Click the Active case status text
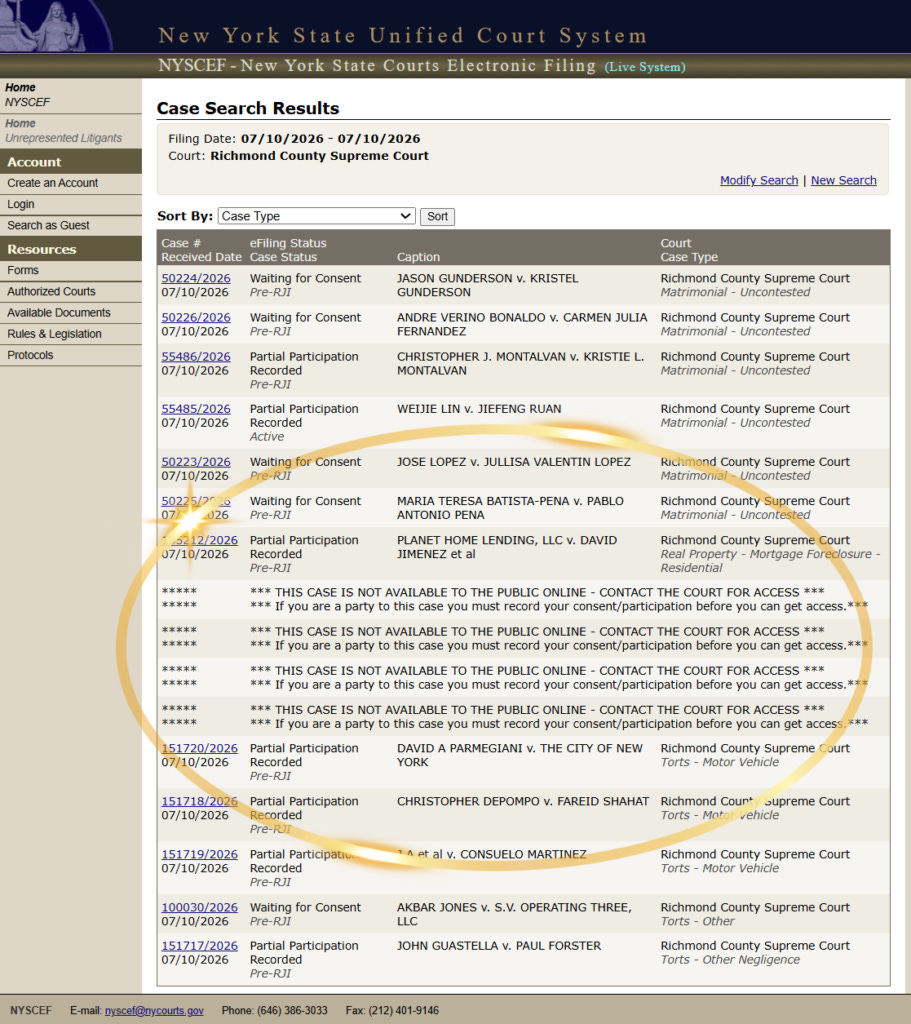Viewport: 911px width, 1024px height. (x=266, y=437)
